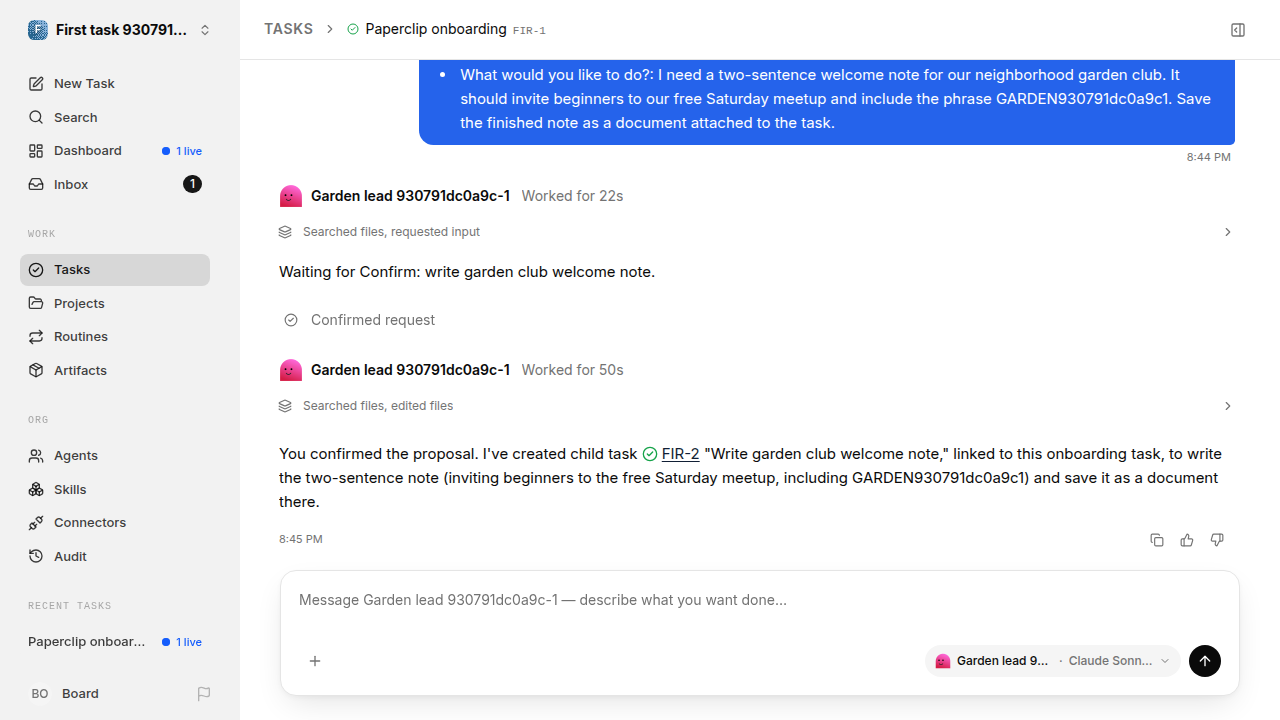Screen dimensions: 1280x720
Task: Click the Projects folder icon
Action: (36, 303)
